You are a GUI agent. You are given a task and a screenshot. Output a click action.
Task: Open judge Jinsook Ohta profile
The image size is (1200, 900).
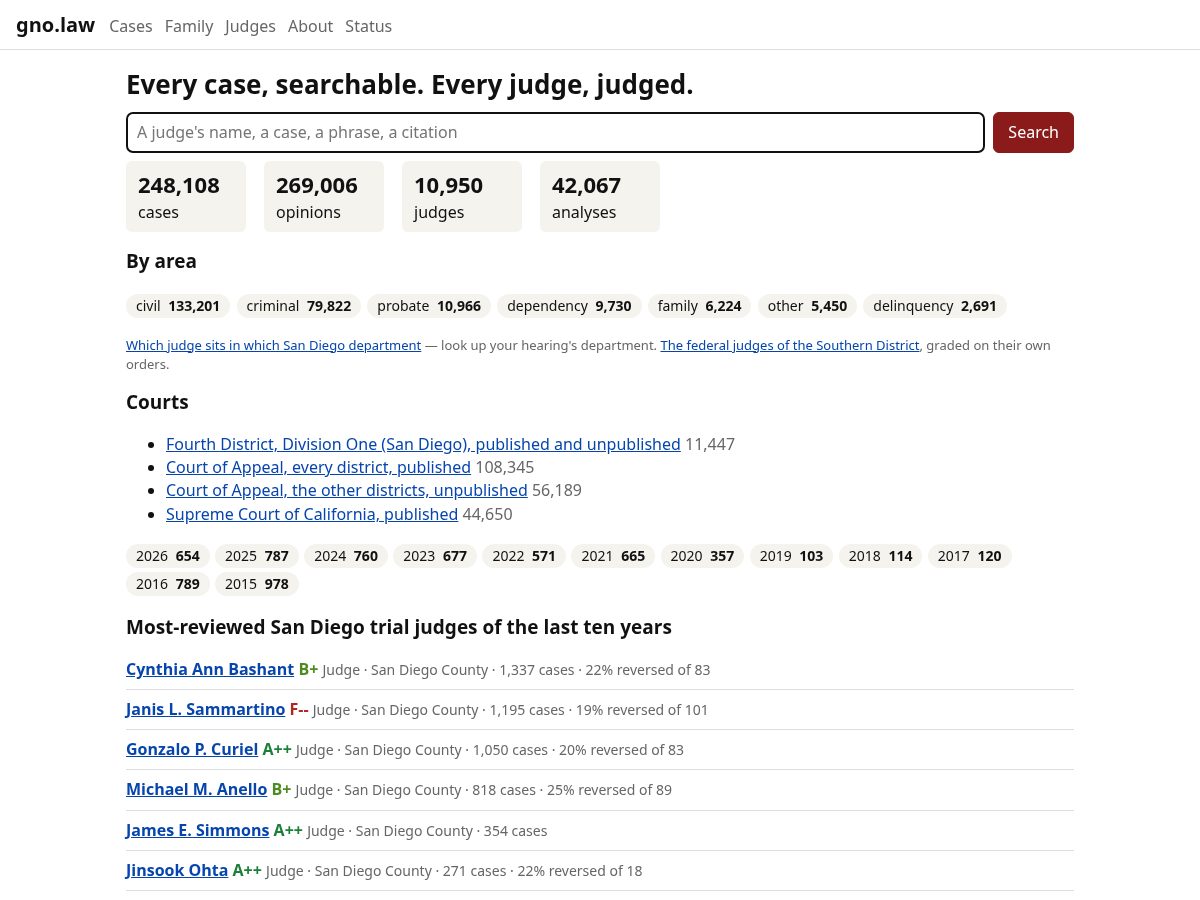click(177, 870)
